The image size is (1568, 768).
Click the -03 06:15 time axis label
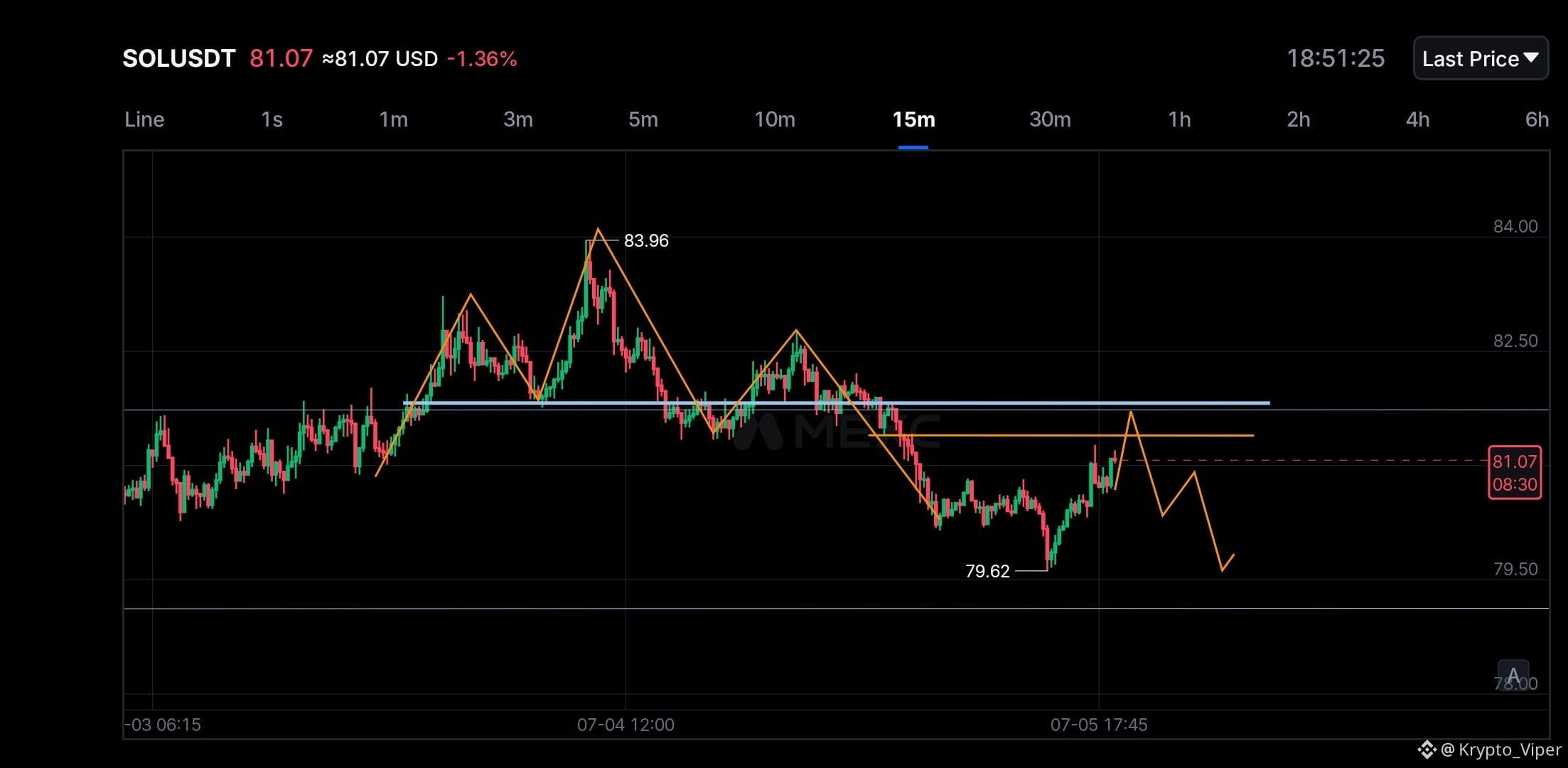pyautogui.click(x=163, y=725)
